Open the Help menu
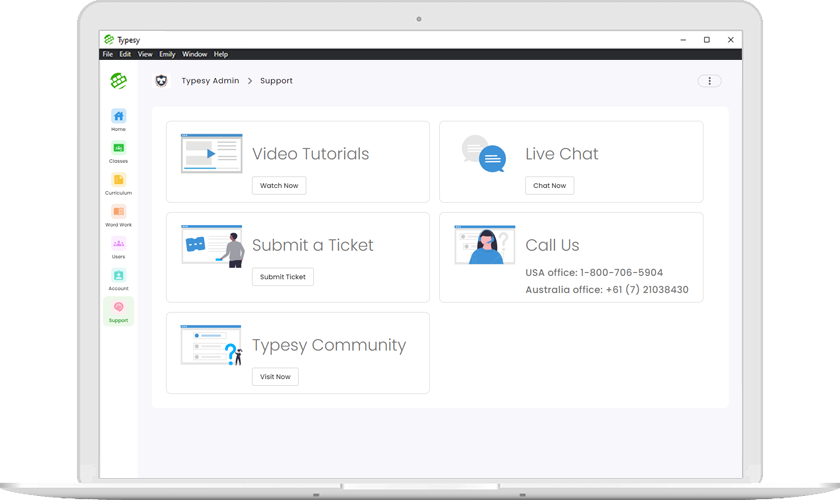The height and width of the screenshot is (500, 840). point(221,54)
